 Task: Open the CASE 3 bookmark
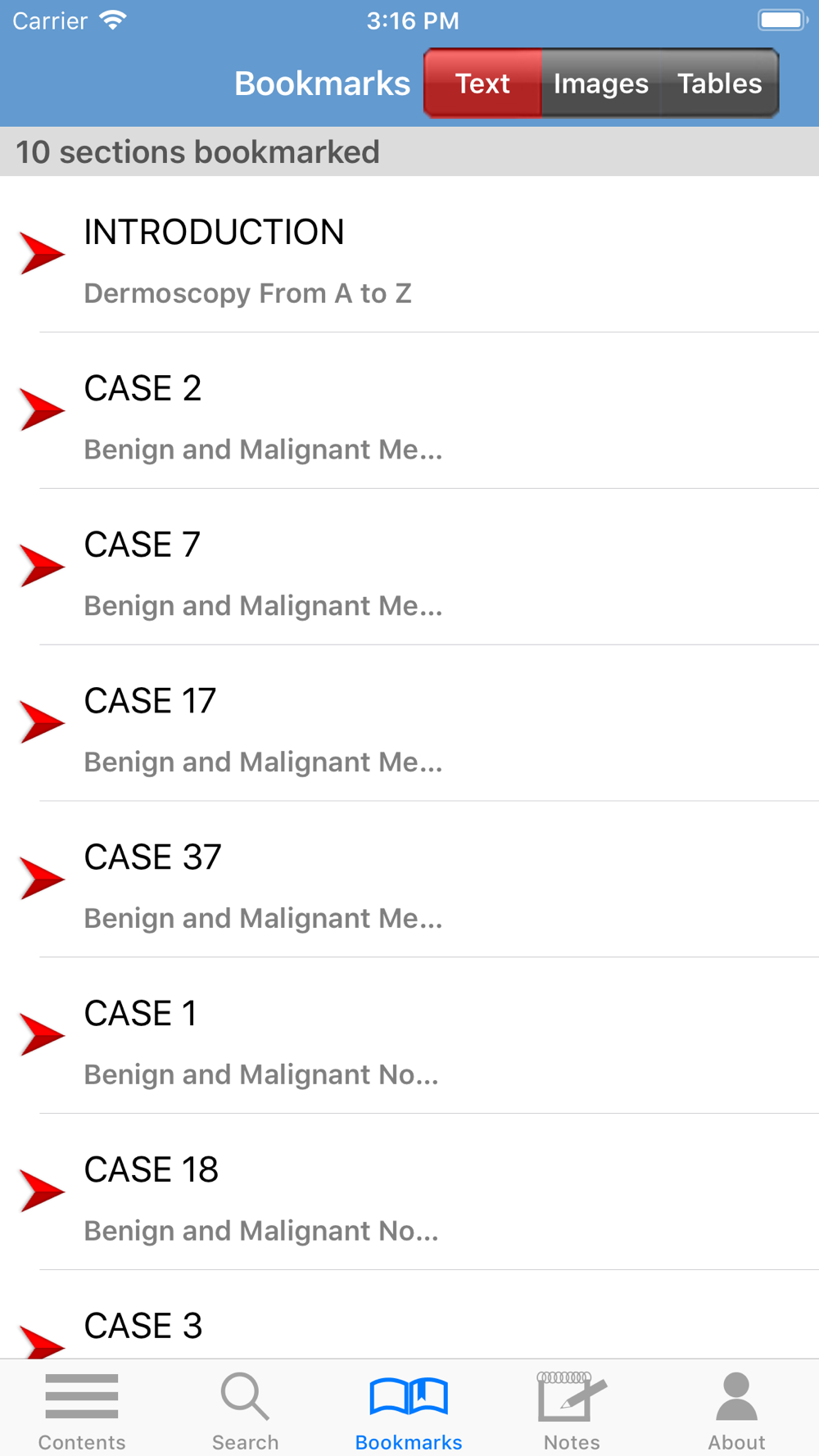coord(409,1314)
